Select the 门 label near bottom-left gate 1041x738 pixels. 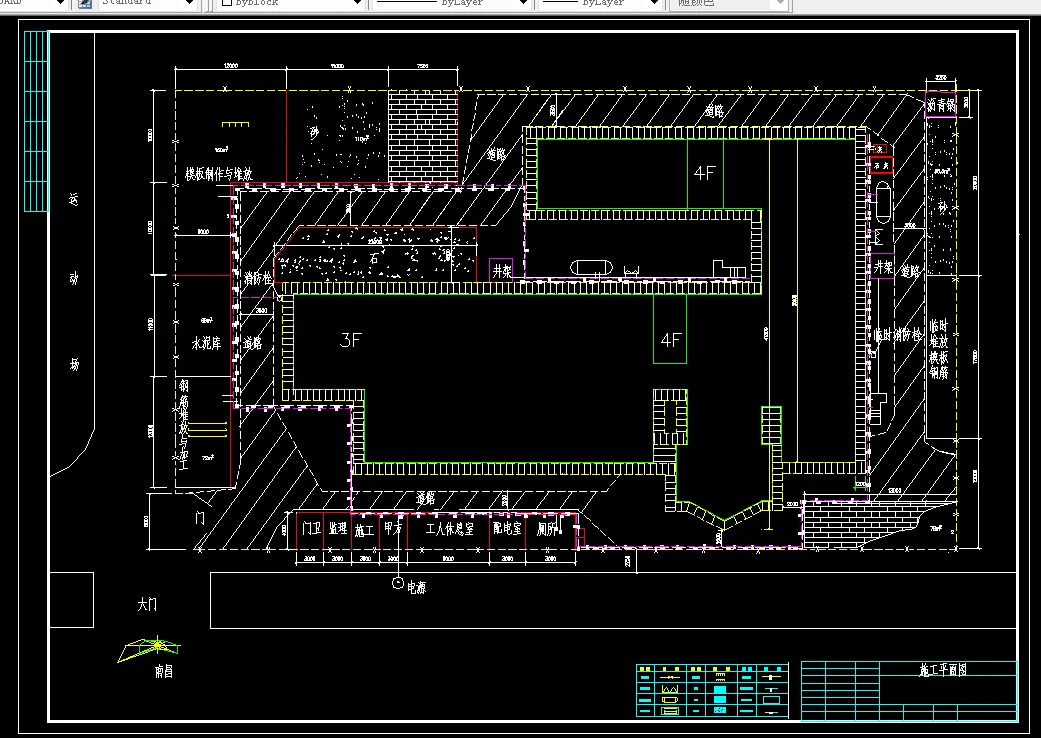(200, 518)
